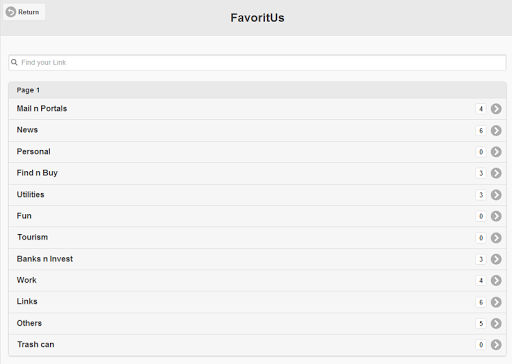Click the Trash can arrow icon
The width and height of the screenshot is (512, 364).
496,345
